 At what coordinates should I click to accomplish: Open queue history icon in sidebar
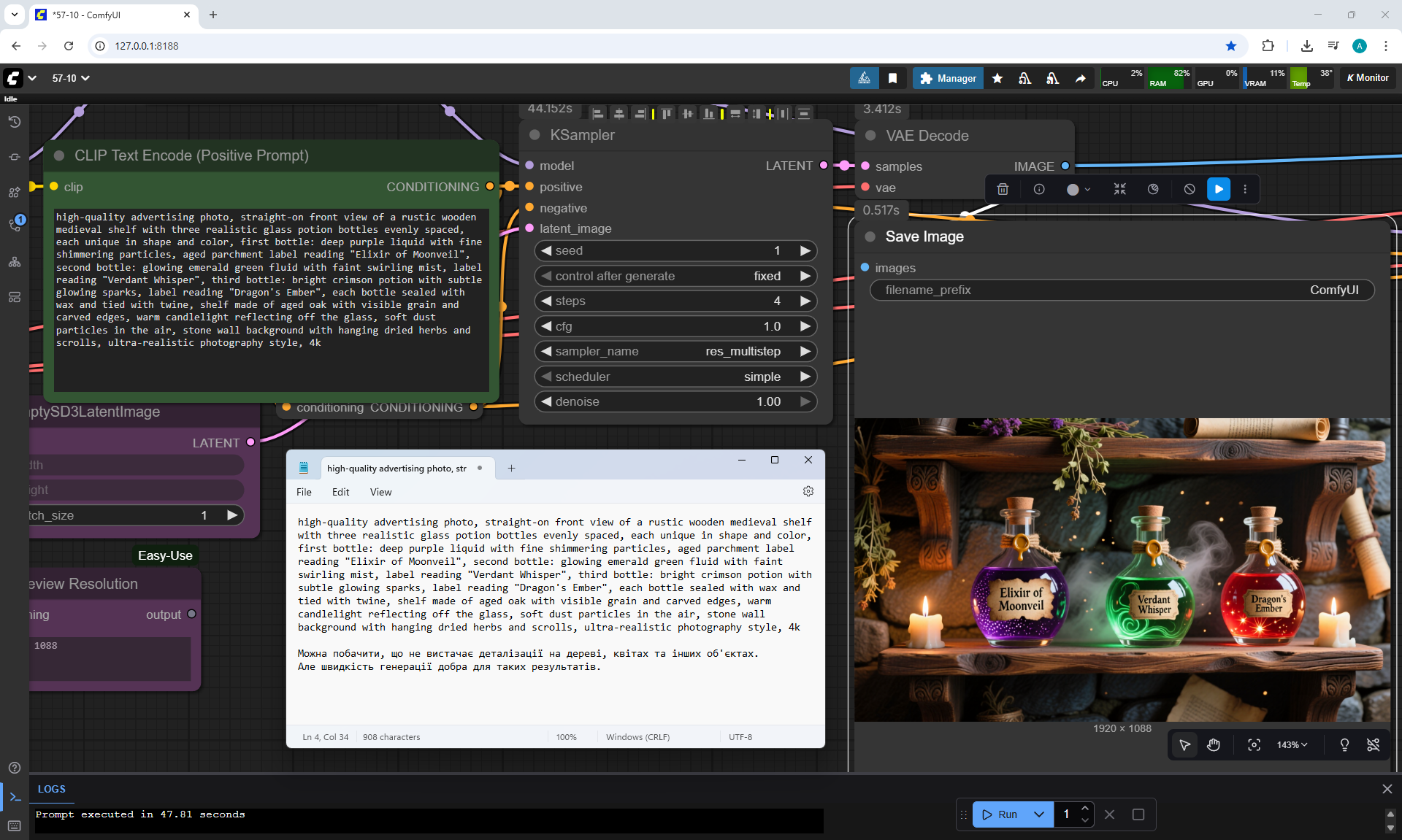click(15, 122)
